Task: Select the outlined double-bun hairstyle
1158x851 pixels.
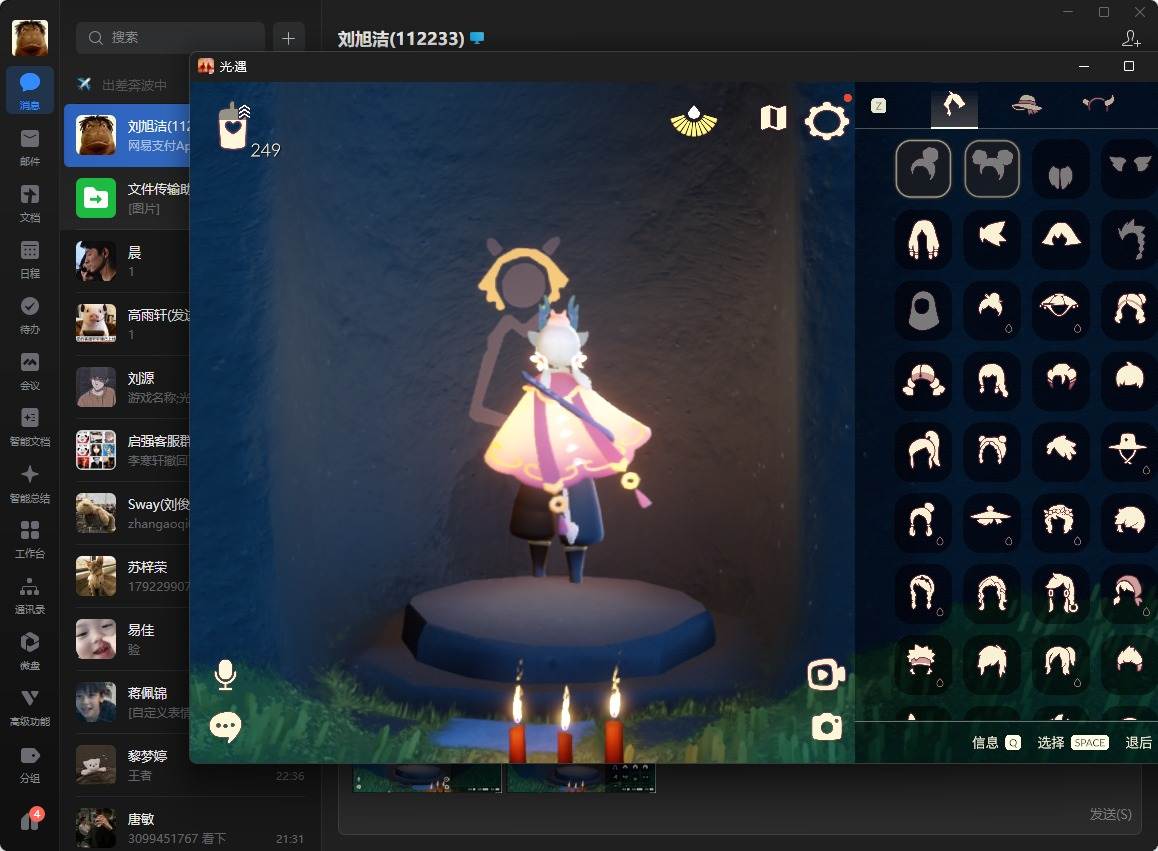Action: [992, 168]
